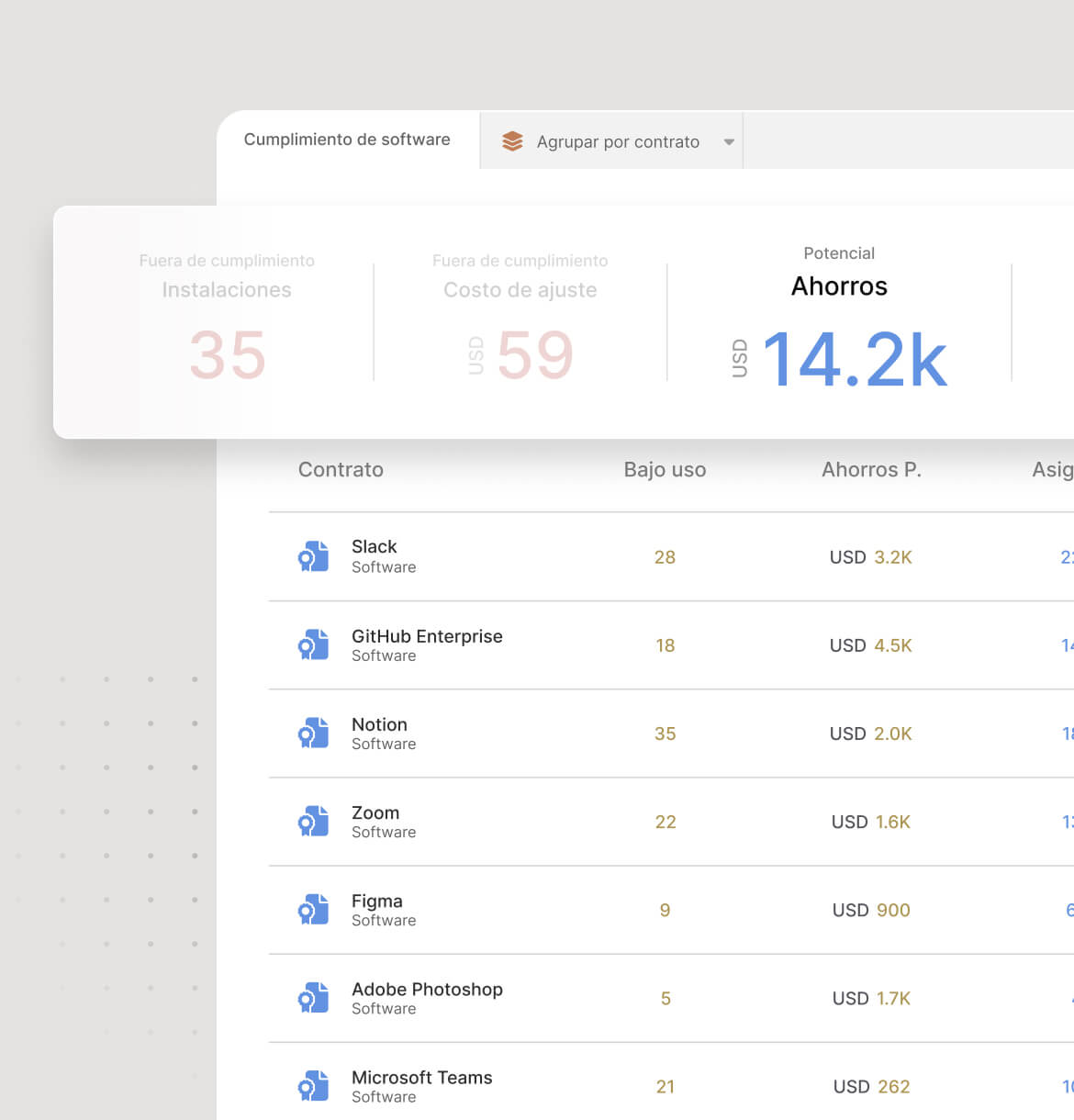
Task: Open the Cumplimiento de software tab
Action: coord(347,140)
